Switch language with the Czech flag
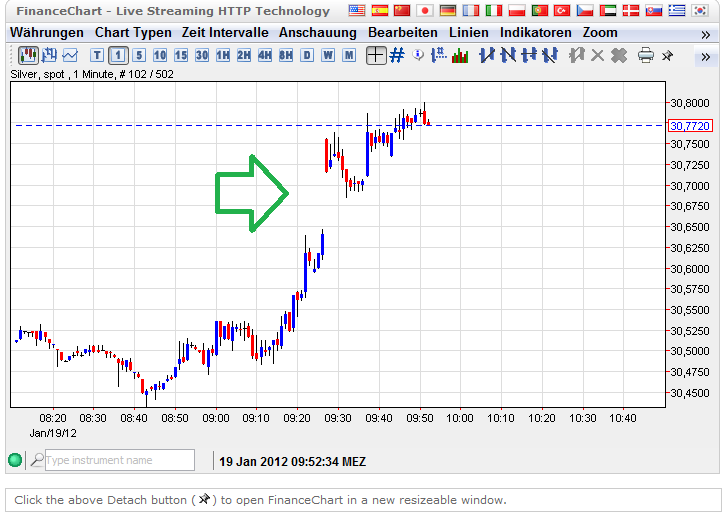Screen dimensions: 727x519 [585, 10]
